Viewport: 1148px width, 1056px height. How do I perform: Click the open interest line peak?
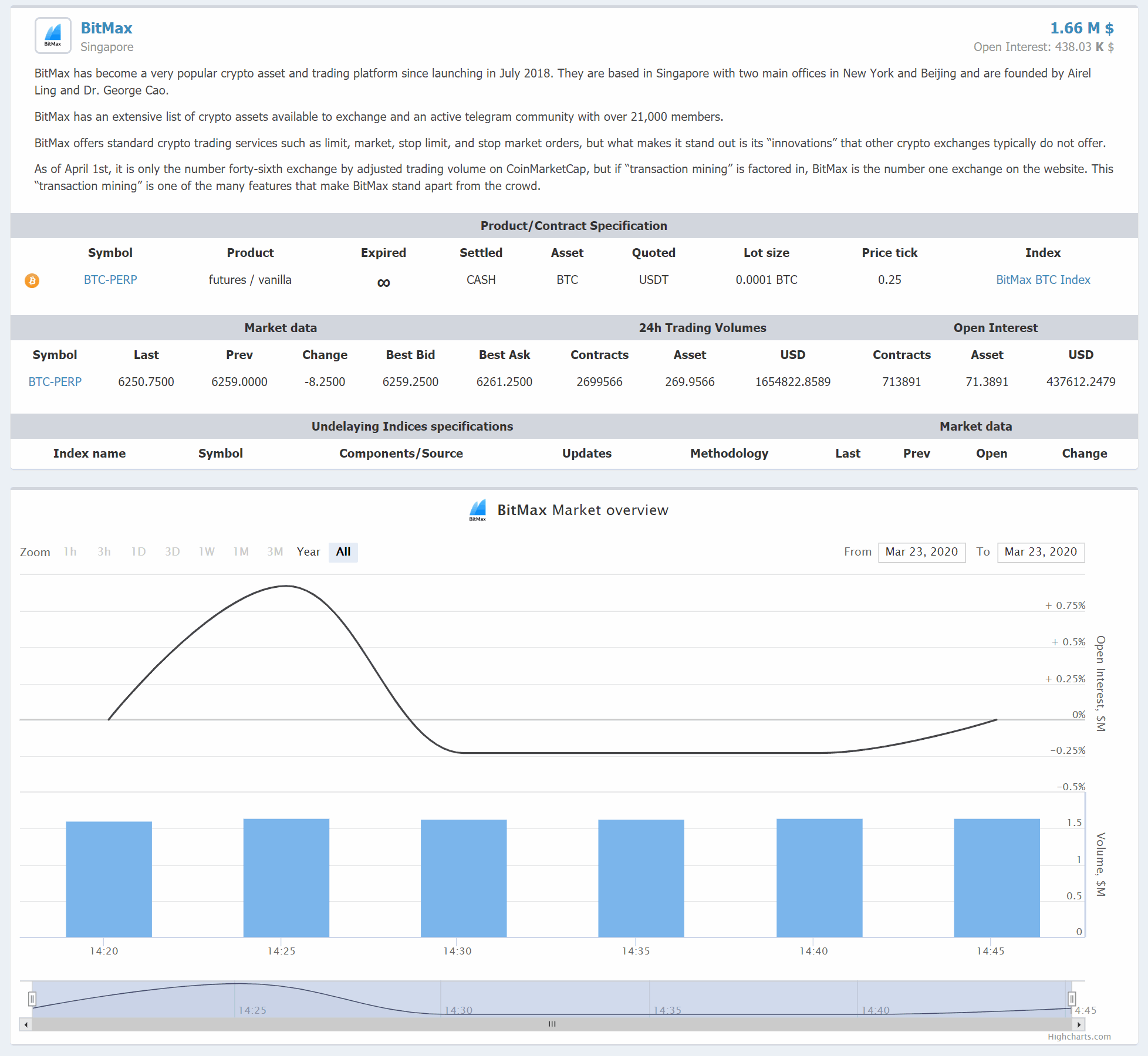click(x=286, y=586)
